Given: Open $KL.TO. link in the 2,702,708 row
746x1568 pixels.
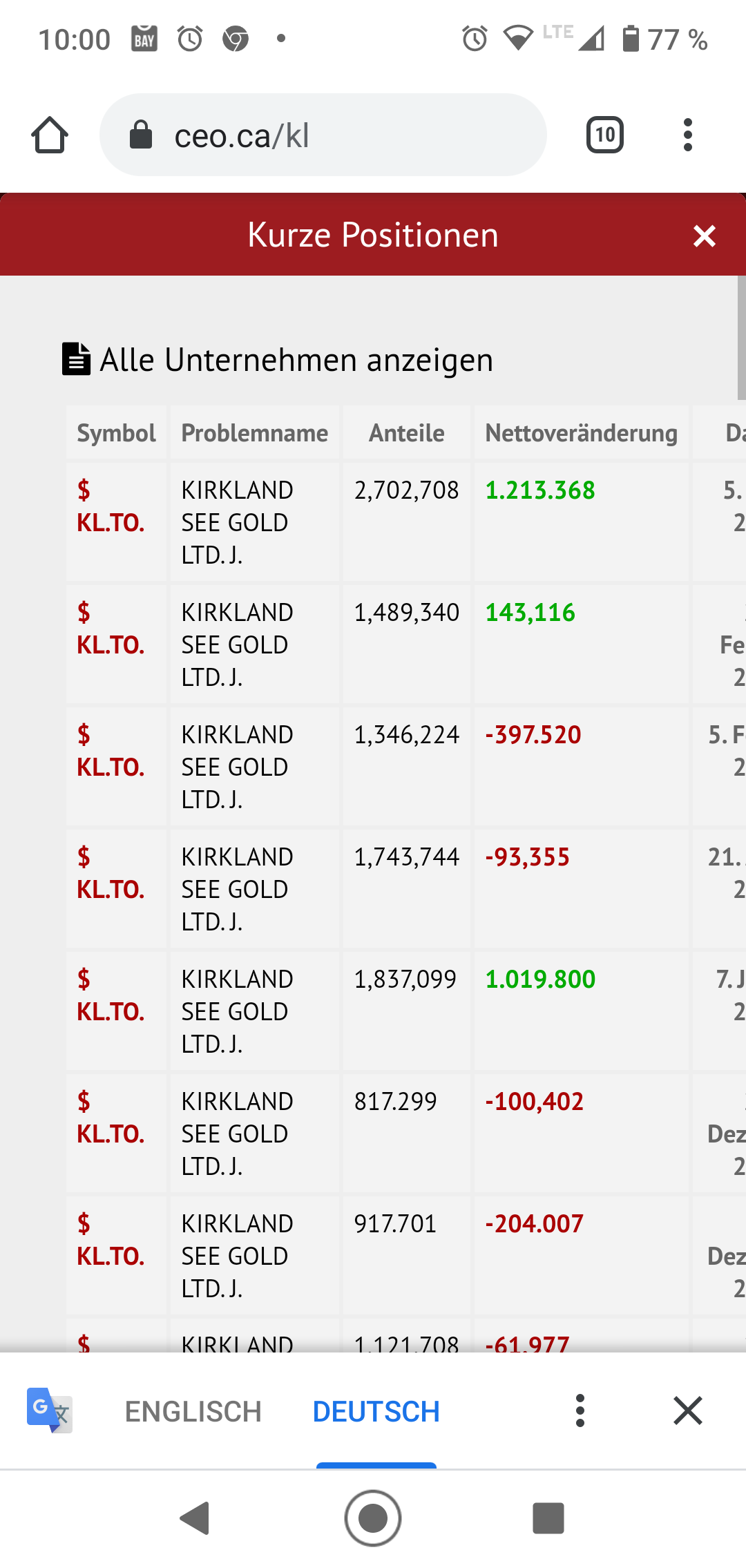Looking at the screenshot, I should 111,508.
